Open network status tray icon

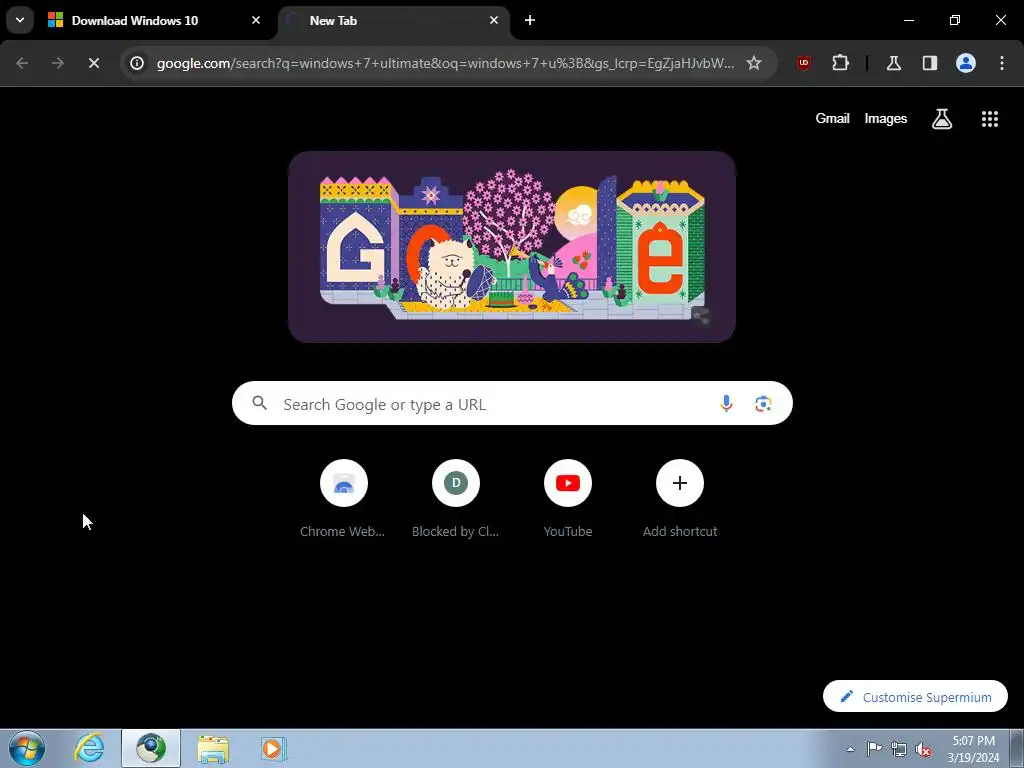click(899, 749)
